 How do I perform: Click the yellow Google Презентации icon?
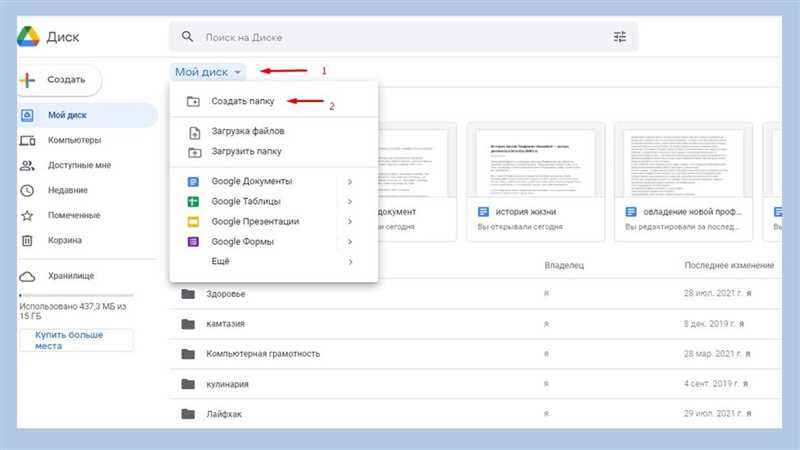click(193, 221)
